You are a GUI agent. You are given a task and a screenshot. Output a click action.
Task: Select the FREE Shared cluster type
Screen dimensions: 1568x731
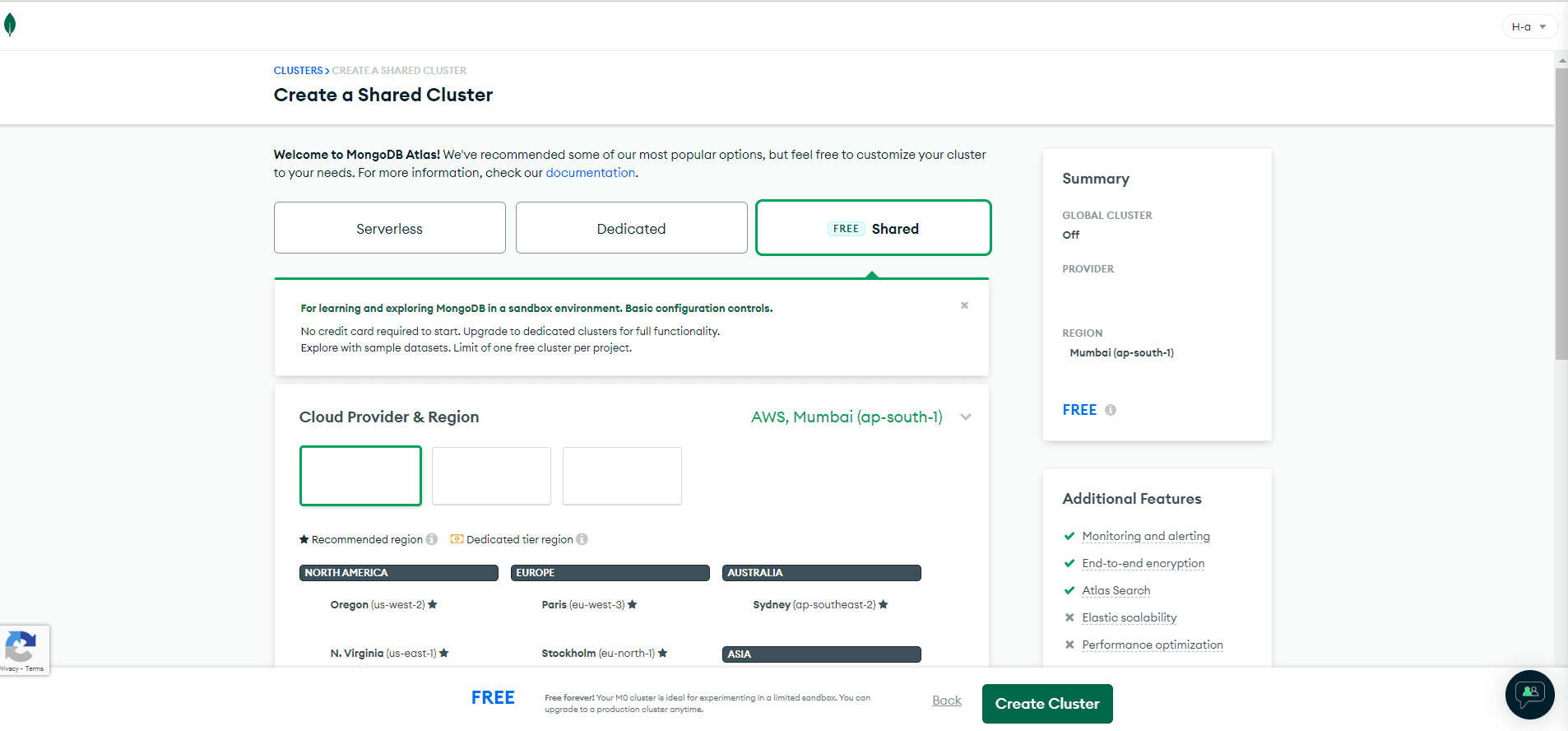point(874,228)
